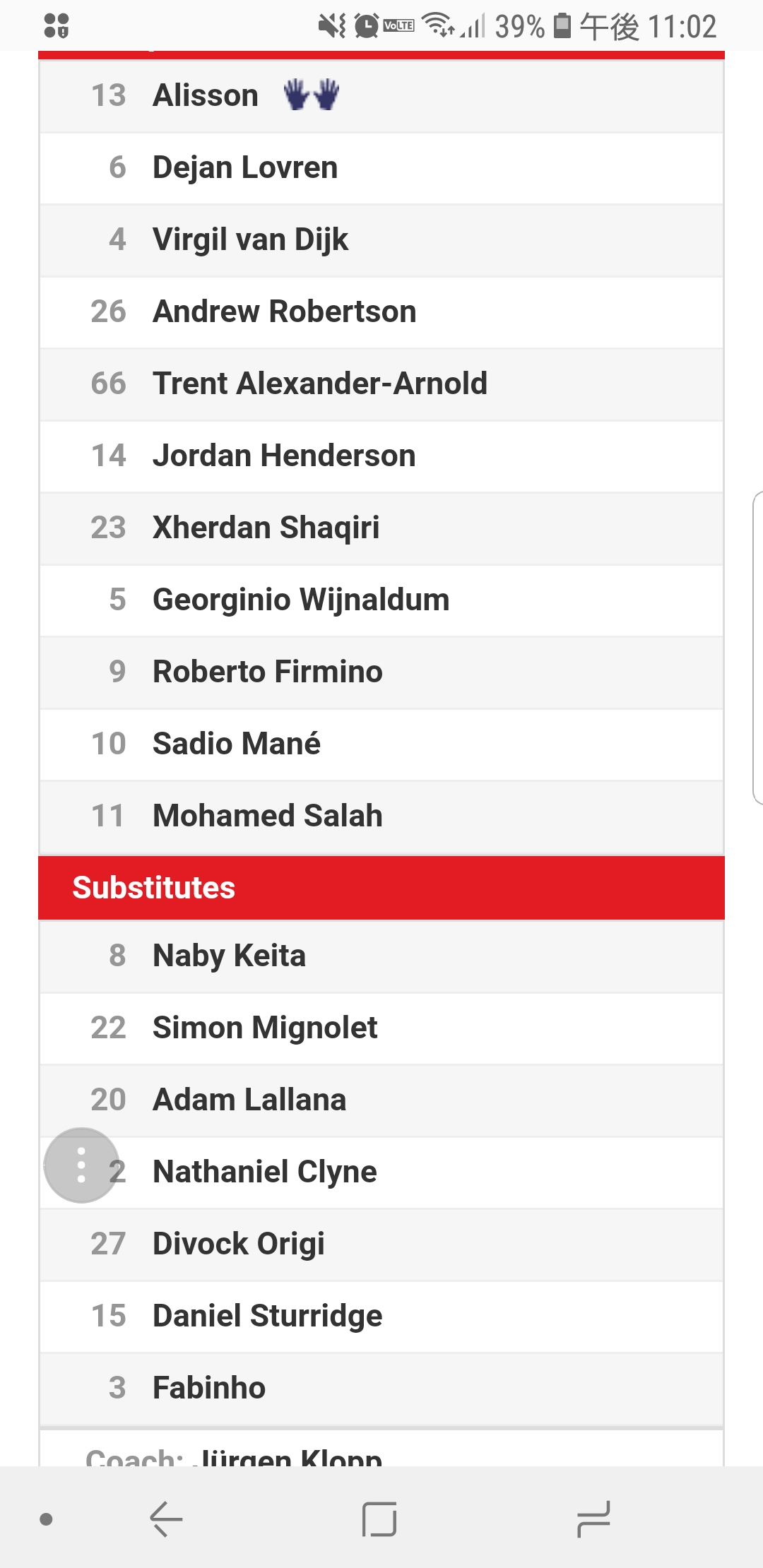Tap the Wi-Fi signal status icon
The width and height of the screenshot is (763, 1568).
click(x=438, y=25)
